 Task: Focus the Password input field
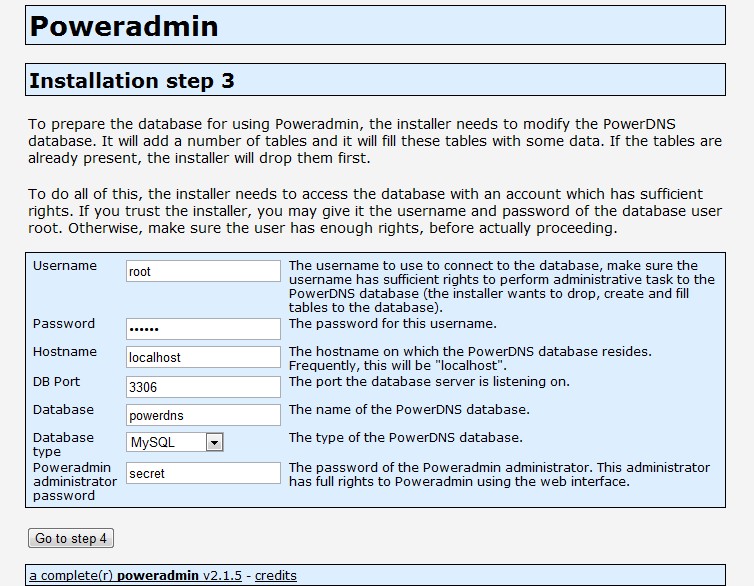click(x=203, y=329)
